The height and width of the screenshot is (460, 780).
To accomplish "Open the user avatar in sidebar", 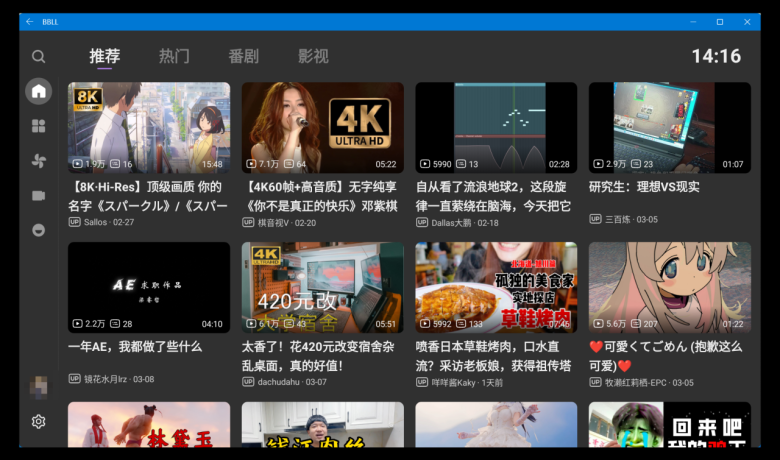I will 38,387.
